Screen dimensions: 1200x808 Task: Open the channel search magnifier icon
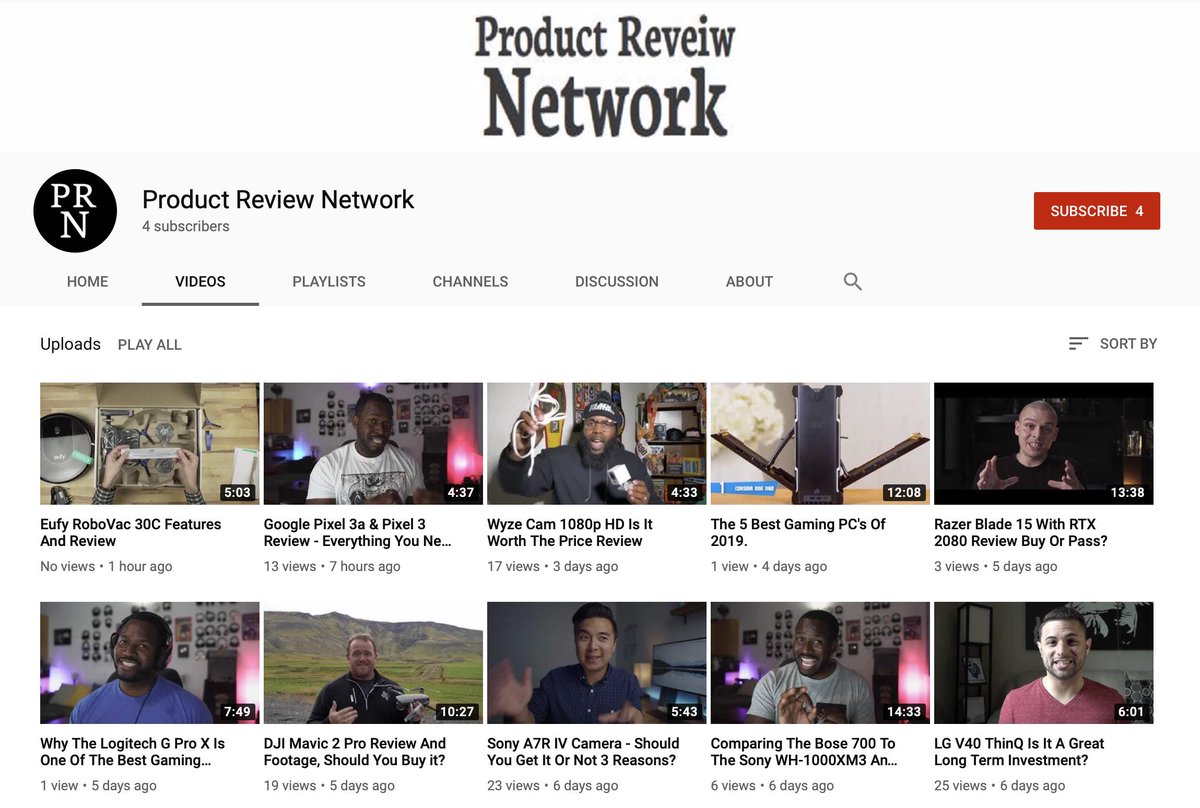coord(852,282)
